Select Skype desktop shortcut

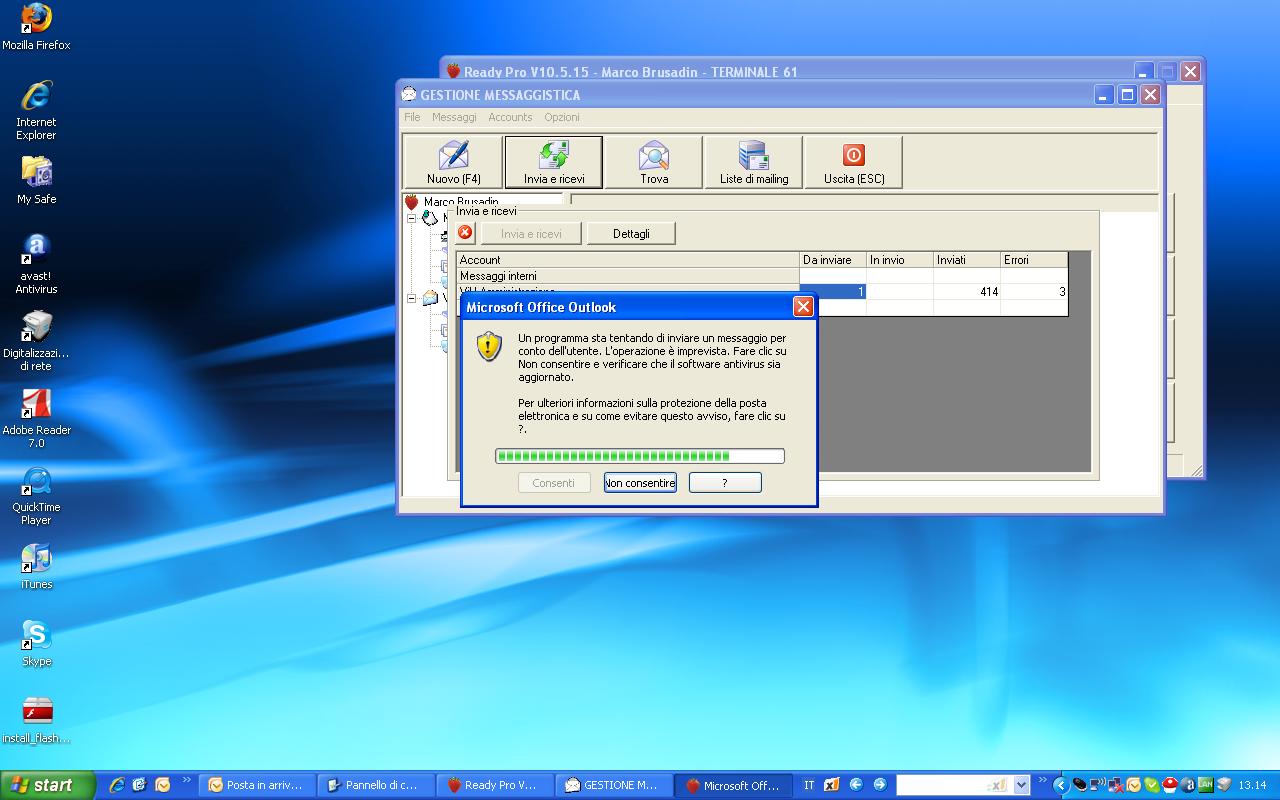point(36,643)
